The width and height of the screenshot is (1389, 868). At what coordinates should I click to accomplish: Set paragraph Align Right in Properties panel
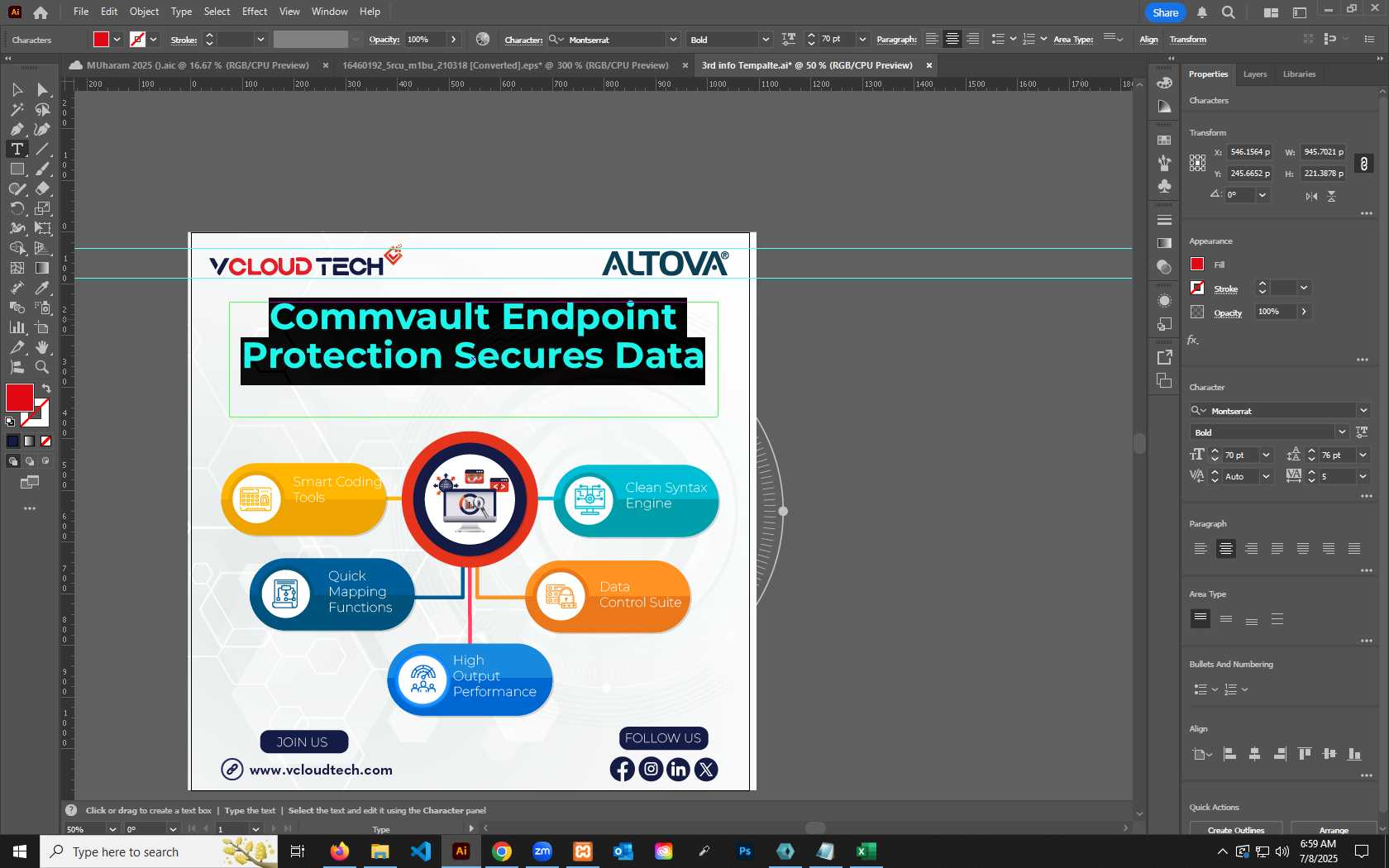pos(1252,548)
